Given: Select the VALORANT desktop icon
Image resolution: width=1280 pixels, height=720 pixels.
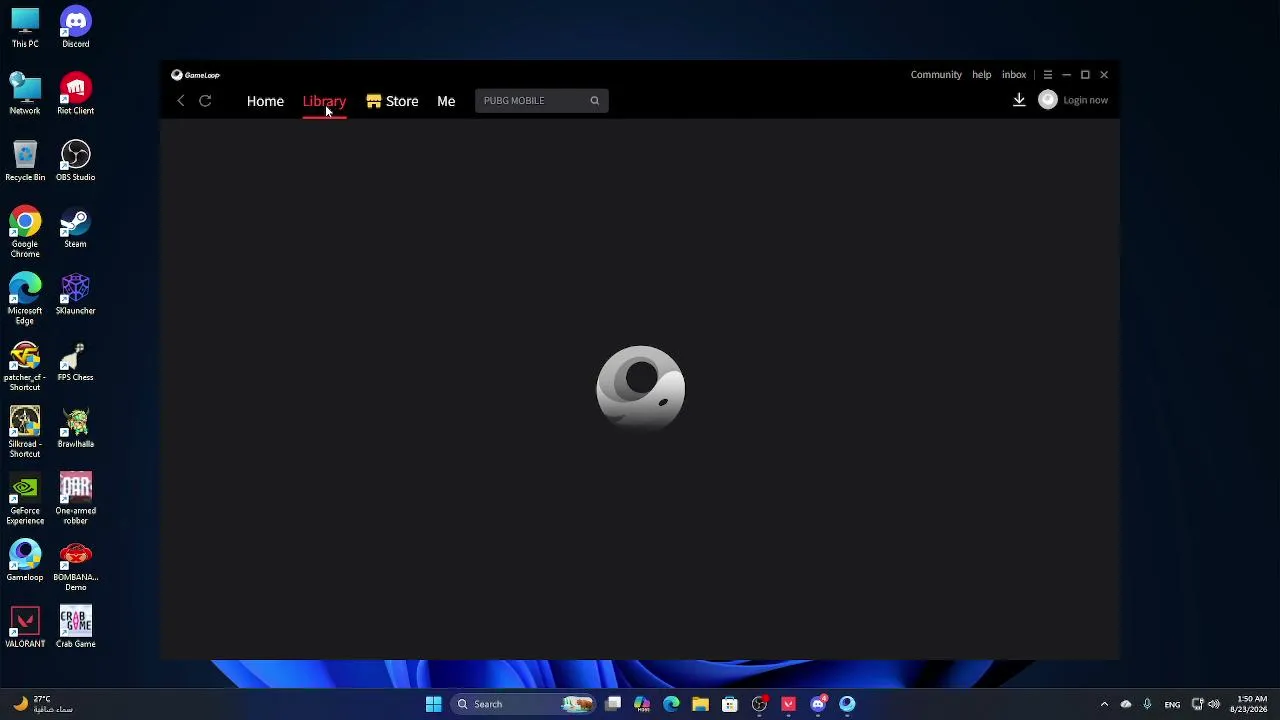Looking at the screenshot, I should [25, 628].
